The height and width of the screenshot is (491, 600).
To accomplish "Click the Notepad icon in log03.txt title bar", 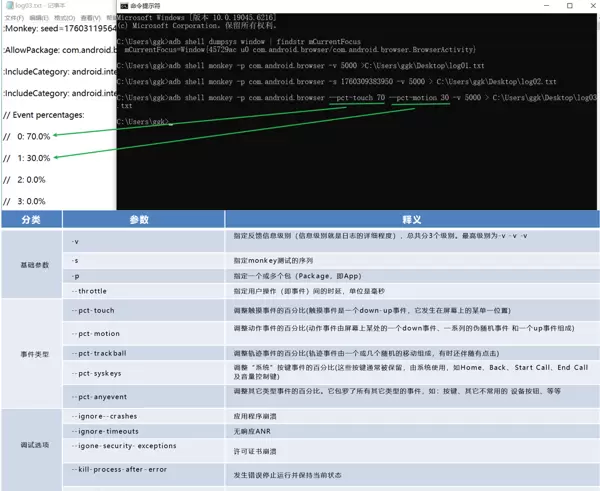I will (x=5, y=5).
